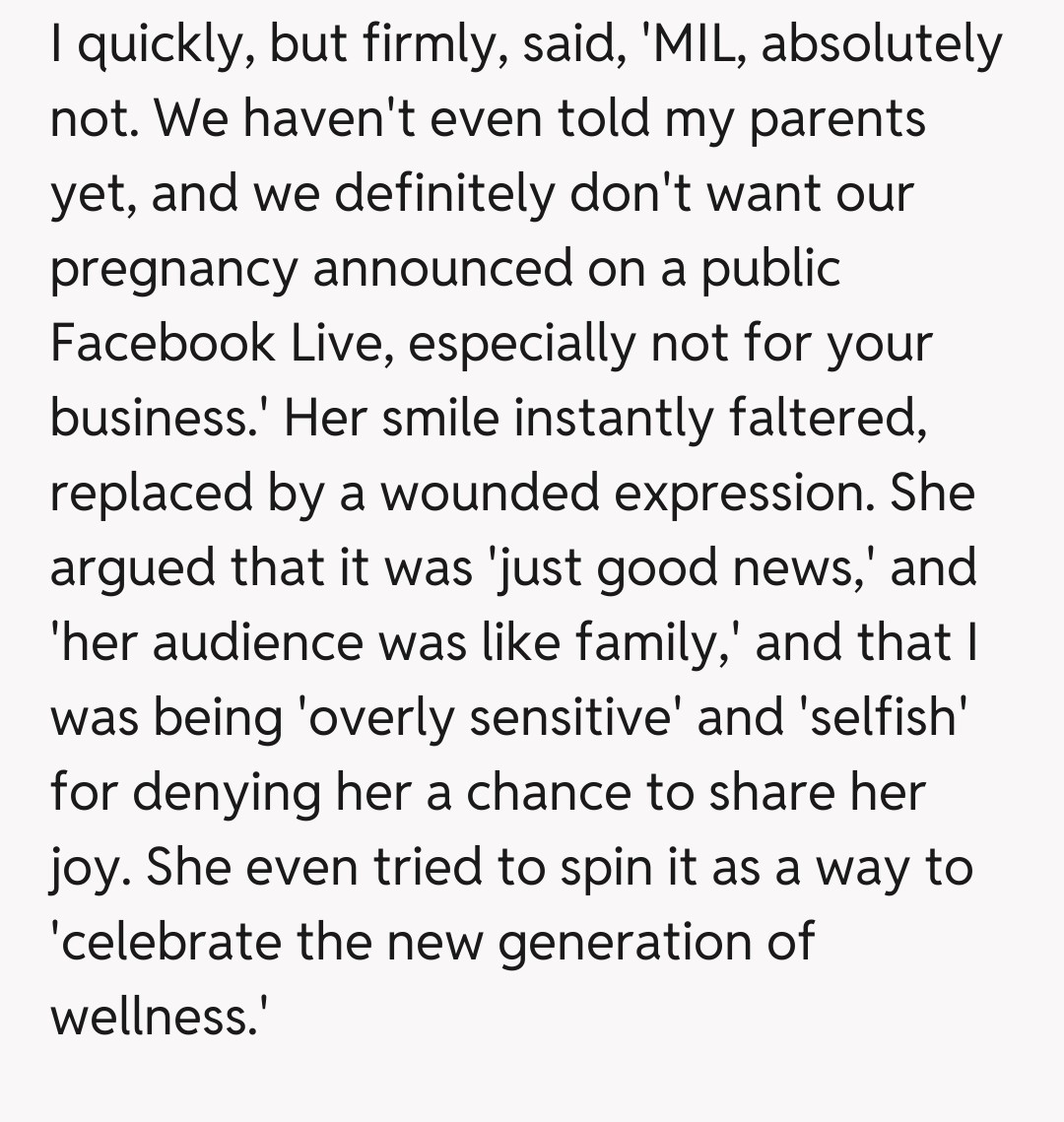Click the word 'especially'
Screen dimensions: 1064x1122
521,343
